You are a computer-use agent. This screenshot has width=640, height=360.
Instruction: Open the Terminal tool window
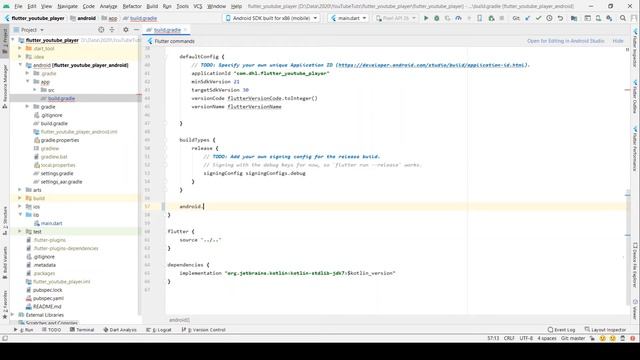pos(82,330)
